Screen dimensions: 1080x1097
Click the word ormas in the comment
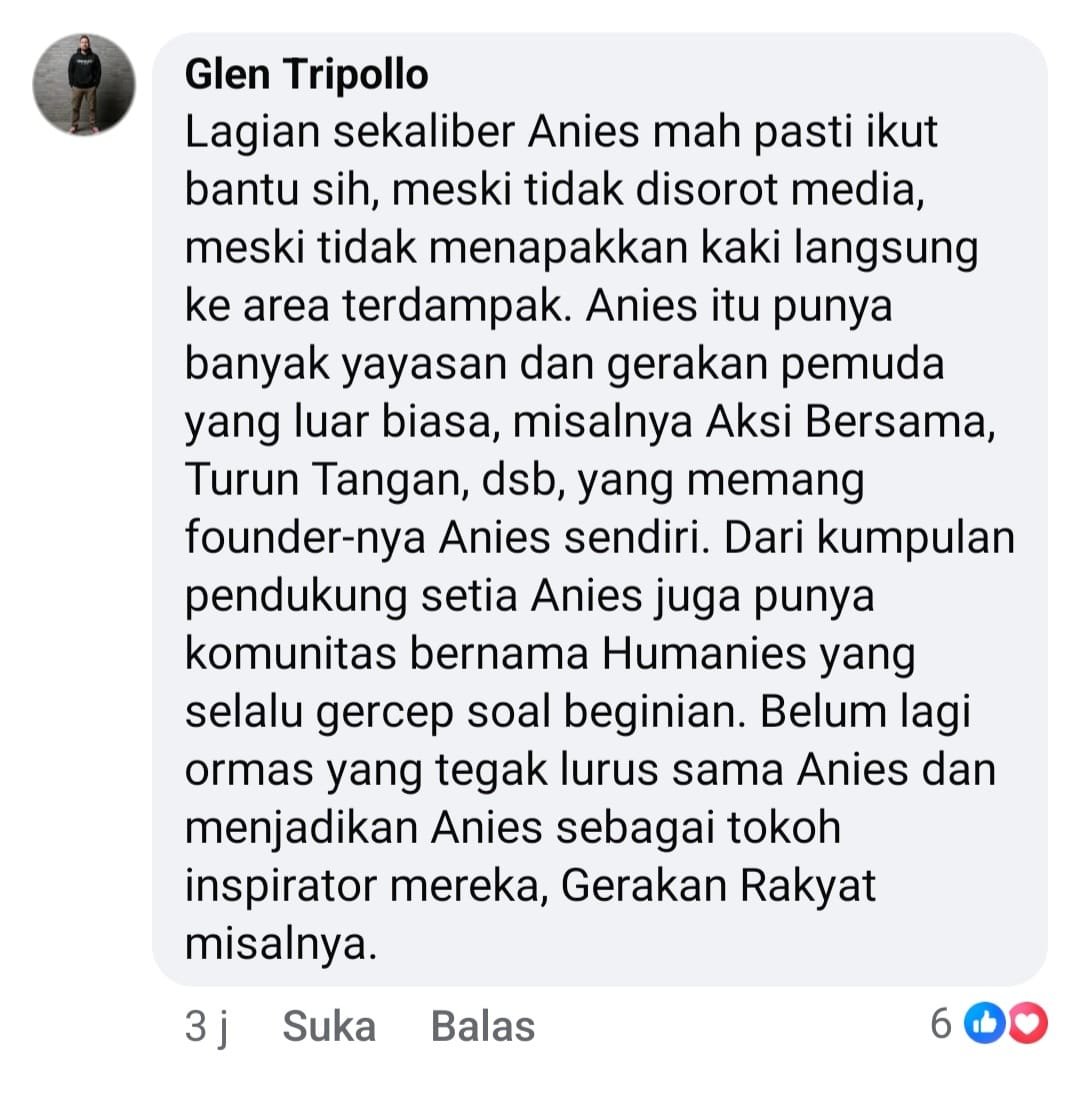tap(249, 771)
